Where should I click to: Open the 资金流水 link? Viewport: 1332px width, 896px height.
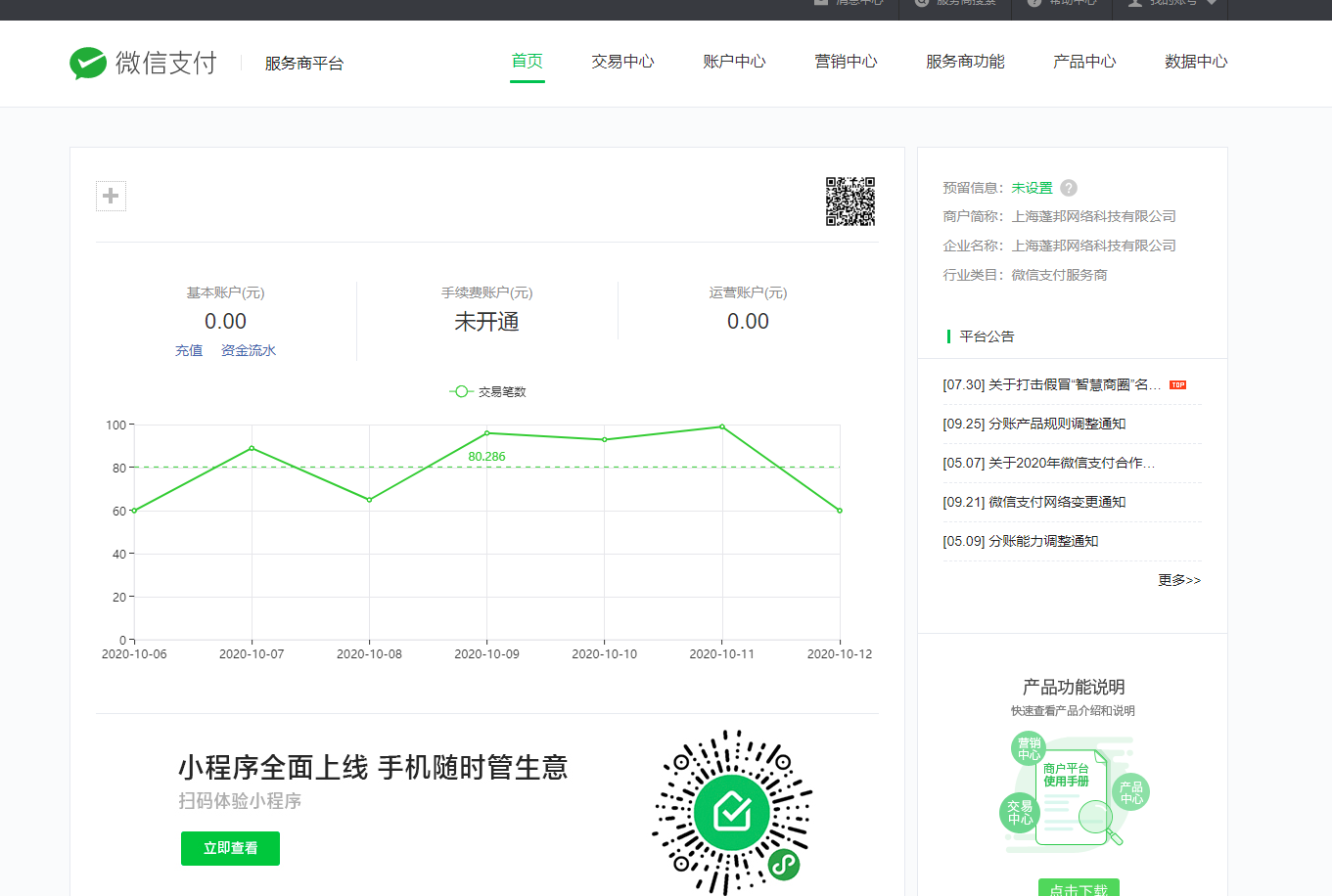coord(249,350)
